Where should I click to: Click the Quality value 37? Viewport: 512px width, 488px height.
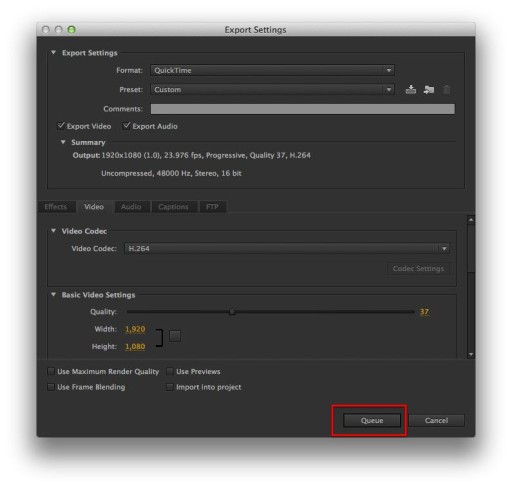424,312
